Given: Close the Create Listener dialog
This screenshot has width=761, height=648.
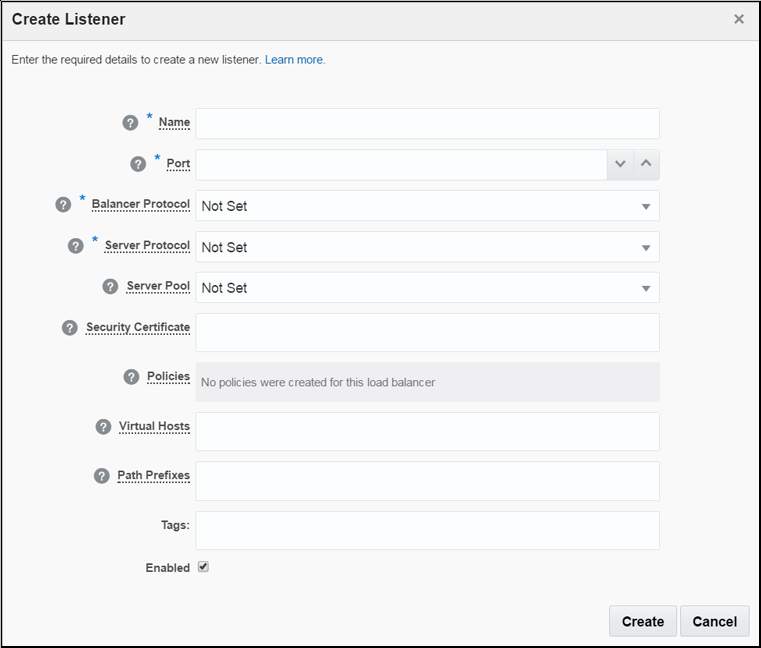Looking at the screenshot, I should pos(739,19).
